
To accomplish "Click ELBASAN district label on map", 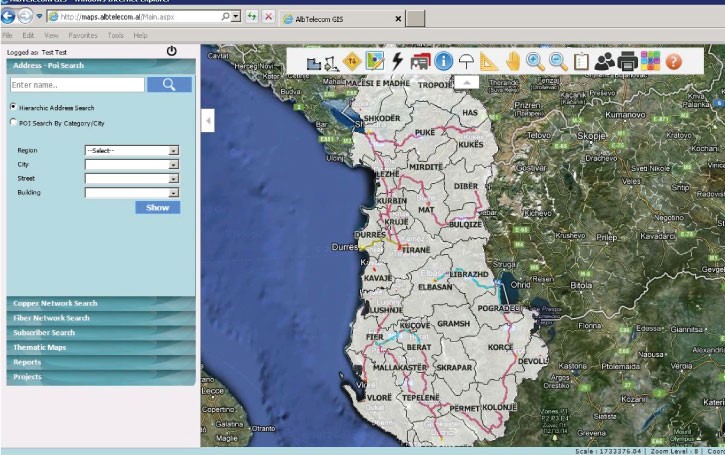I will click(x=435, y=287).
